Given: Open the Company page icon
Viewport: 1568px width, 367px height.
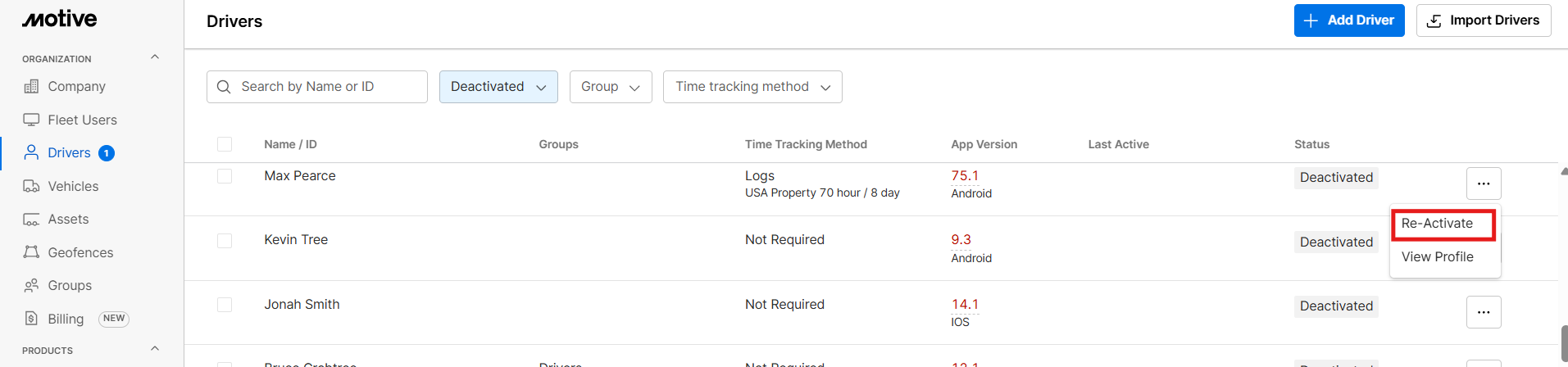Looking at the screenshot, I should (x=31, y=87).
